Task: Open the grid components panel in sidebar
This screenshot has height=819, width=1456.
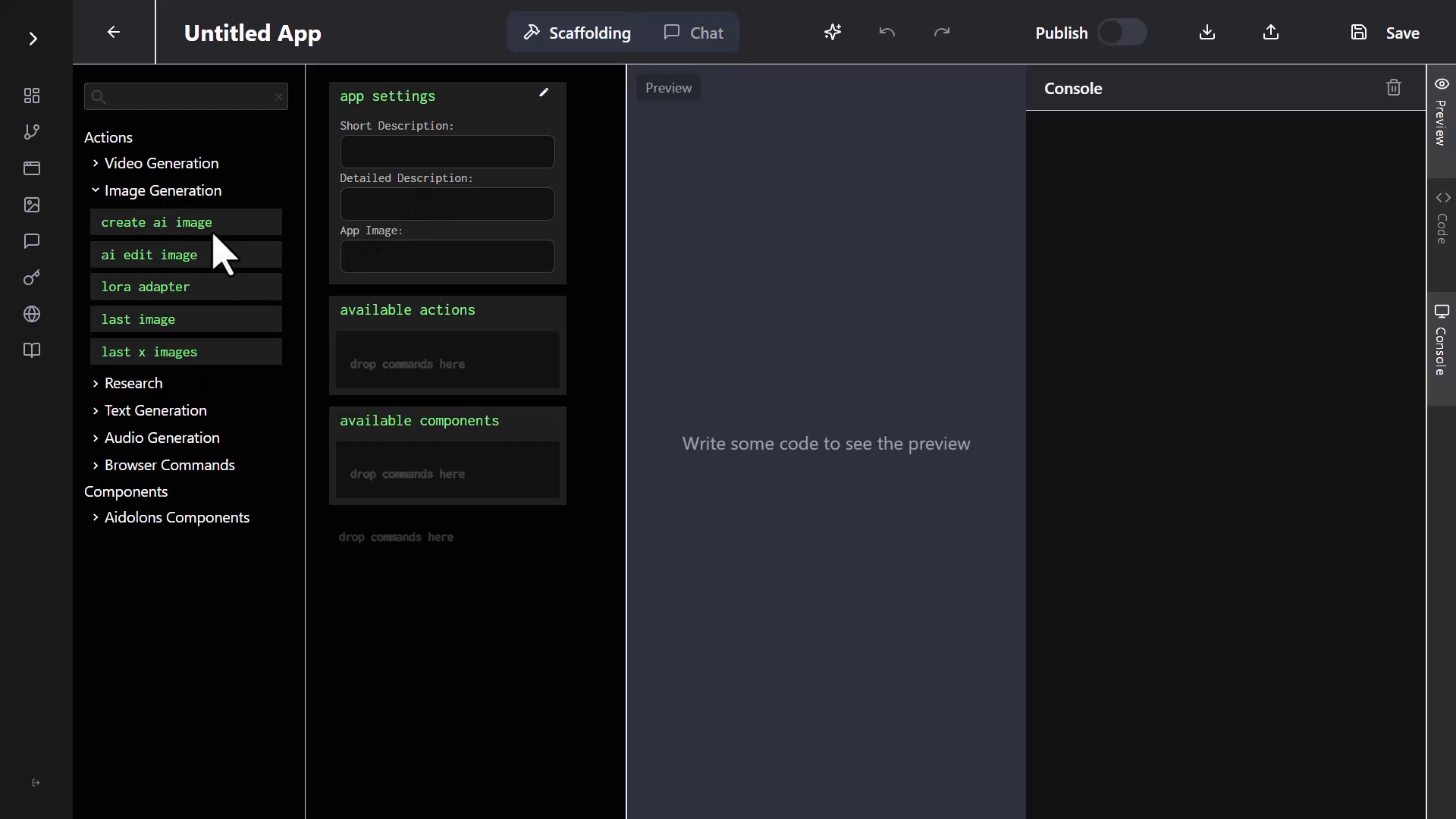Action: pos(31,96)
